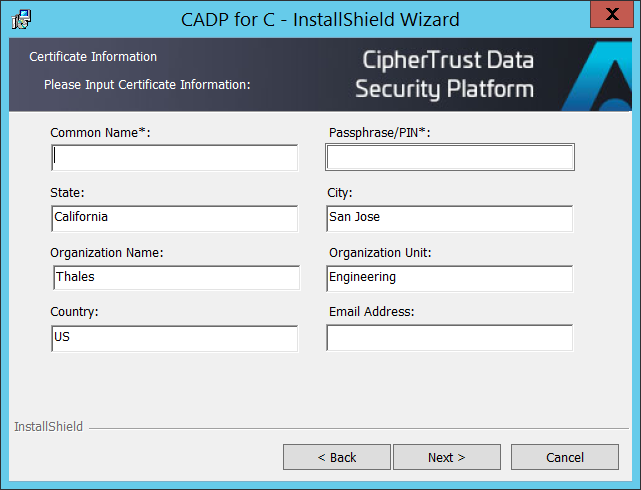The height and width of the screenshot is (490, 641).
Task: Click the Organization Unit field with Engineering
Action: (x=450, y=278)
